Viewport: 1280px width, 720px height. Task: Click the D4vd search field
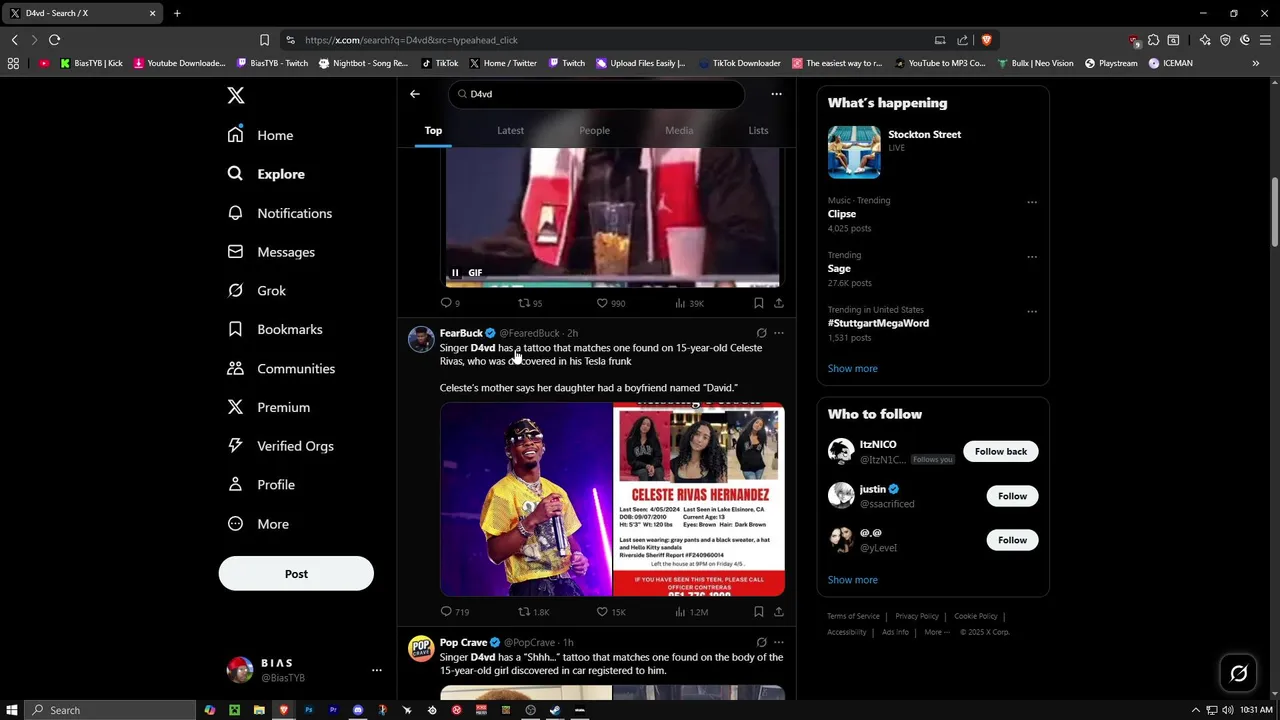pyautogui.click(x=596, y=94)
